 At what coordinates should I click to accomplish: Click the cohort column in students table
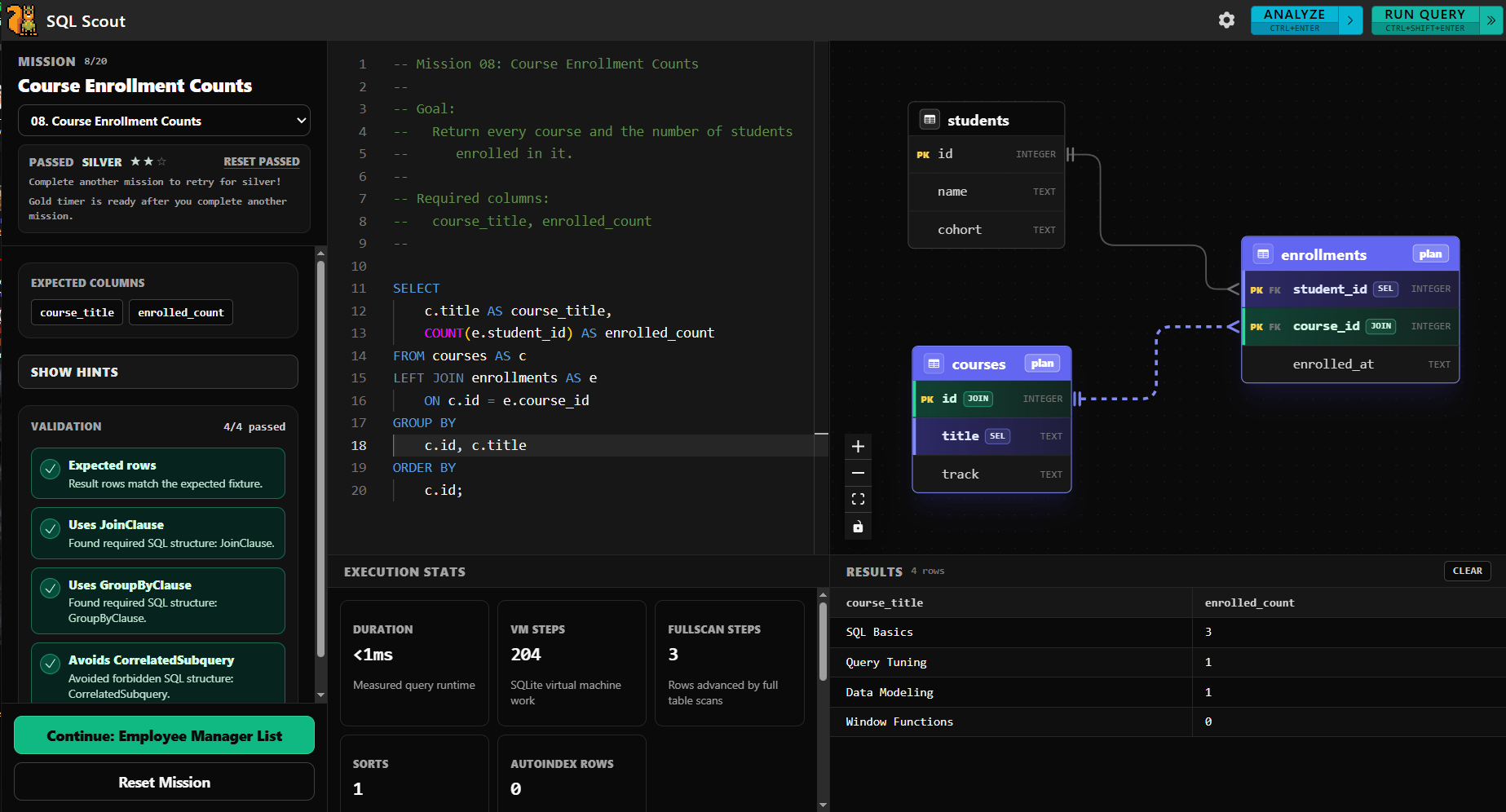[x=987, y=230]
